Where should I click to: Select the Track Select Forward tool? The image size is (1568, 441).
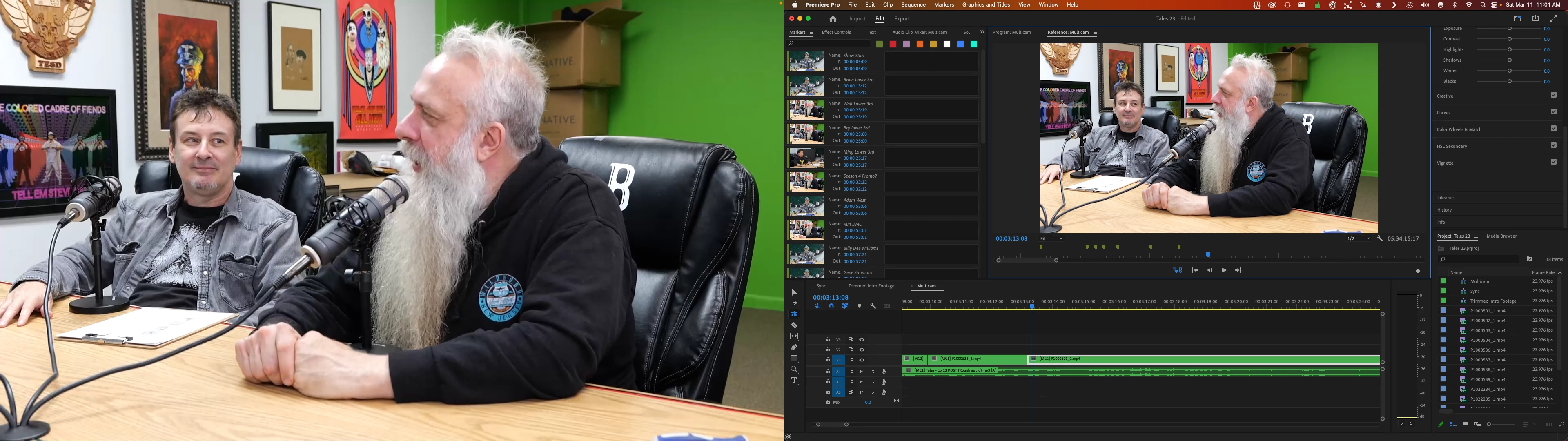click(x=794, y=303)
